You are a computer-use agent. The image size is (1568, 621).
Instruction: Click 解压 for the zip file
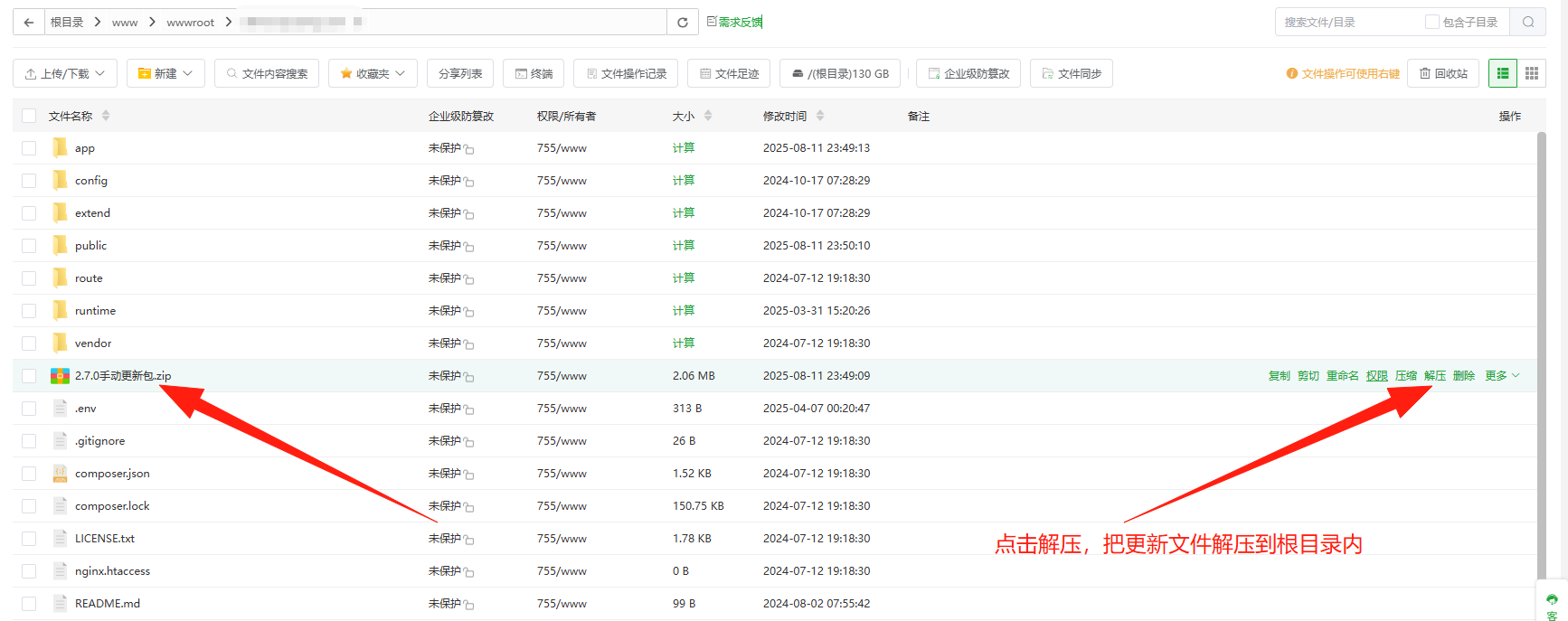click(1435, 376)
